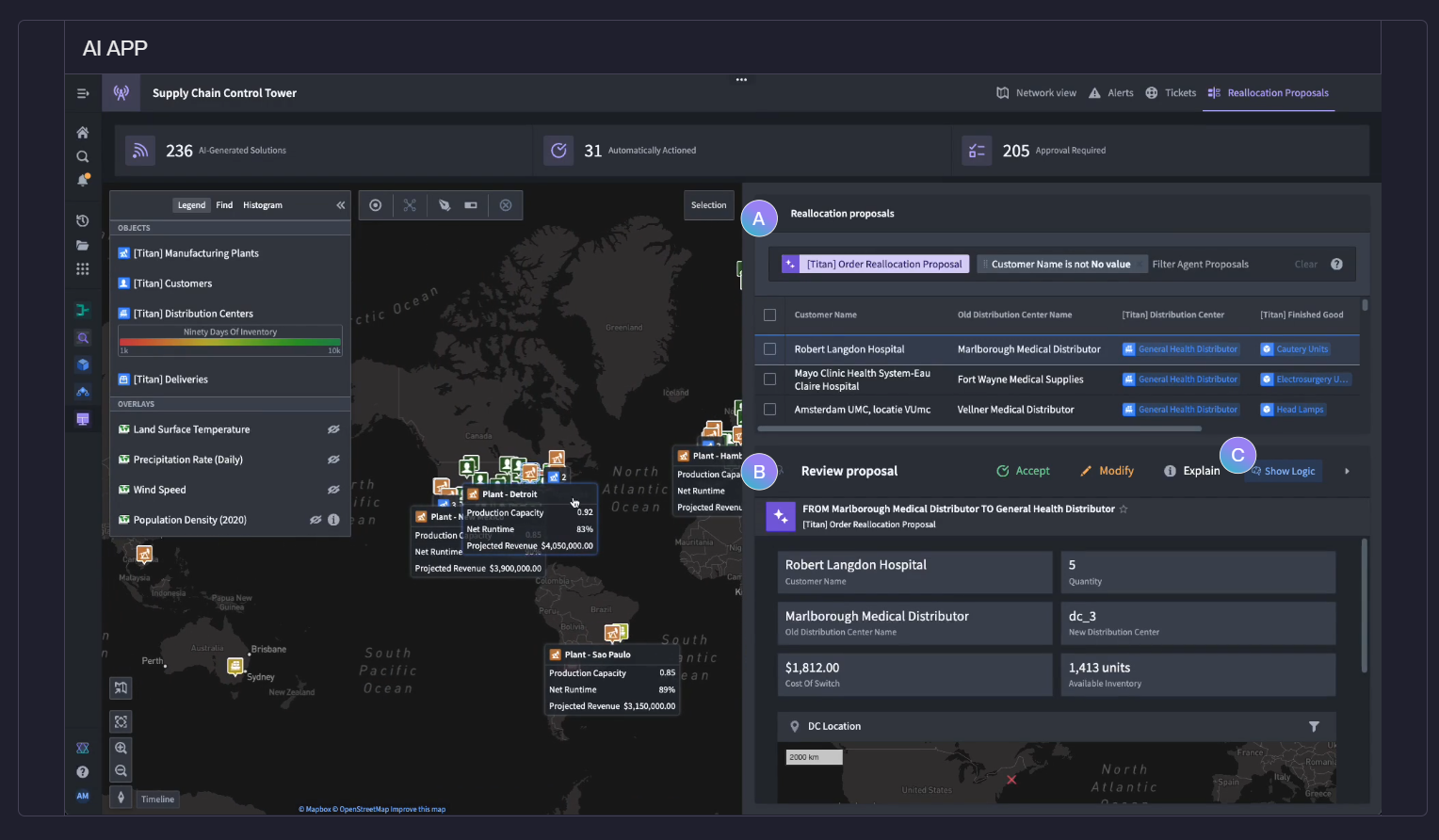Click the info icon beside Population Density
Screen dimensions: 1439x840
pos(333,520)
